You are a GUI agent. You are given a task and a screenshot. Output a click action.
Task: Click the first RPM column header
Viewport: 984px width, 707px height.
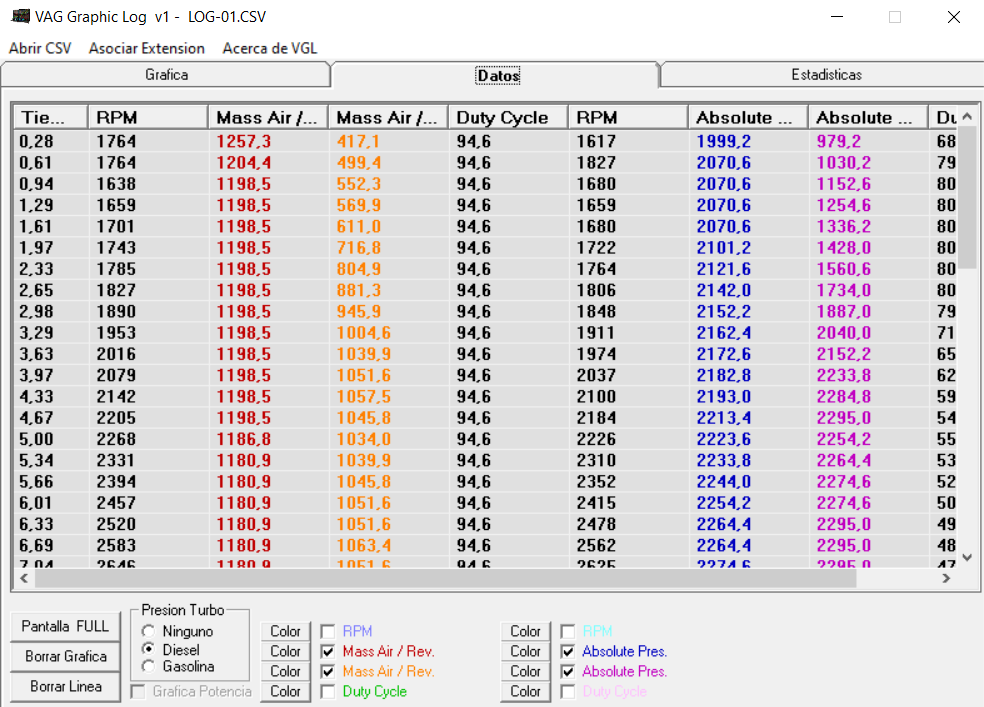click(148, 117)
